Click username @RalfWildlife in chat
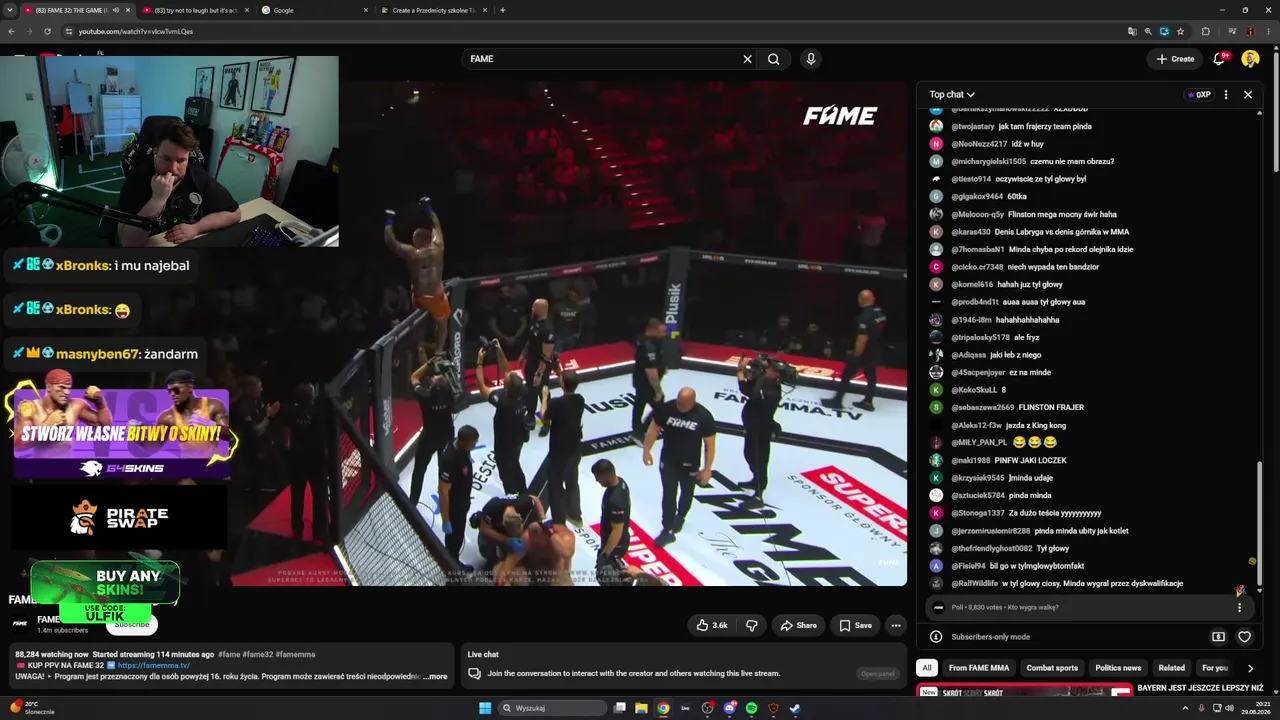 975,584
